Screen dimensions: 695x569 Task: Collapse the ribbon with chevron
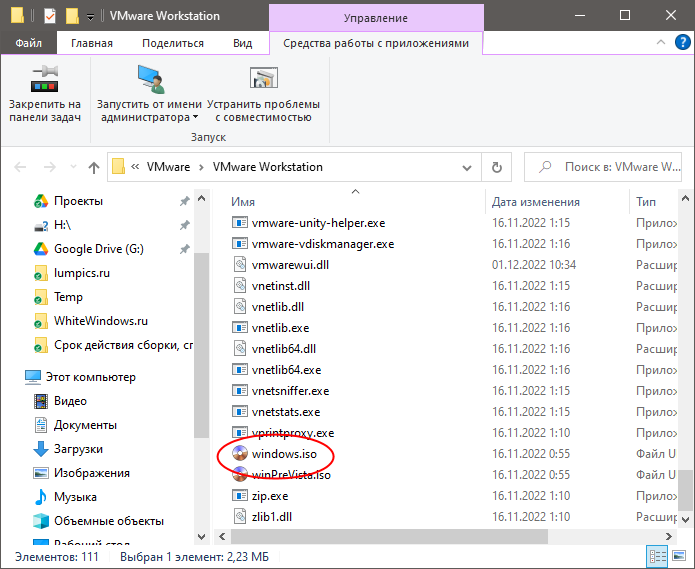tap(661, 42)
